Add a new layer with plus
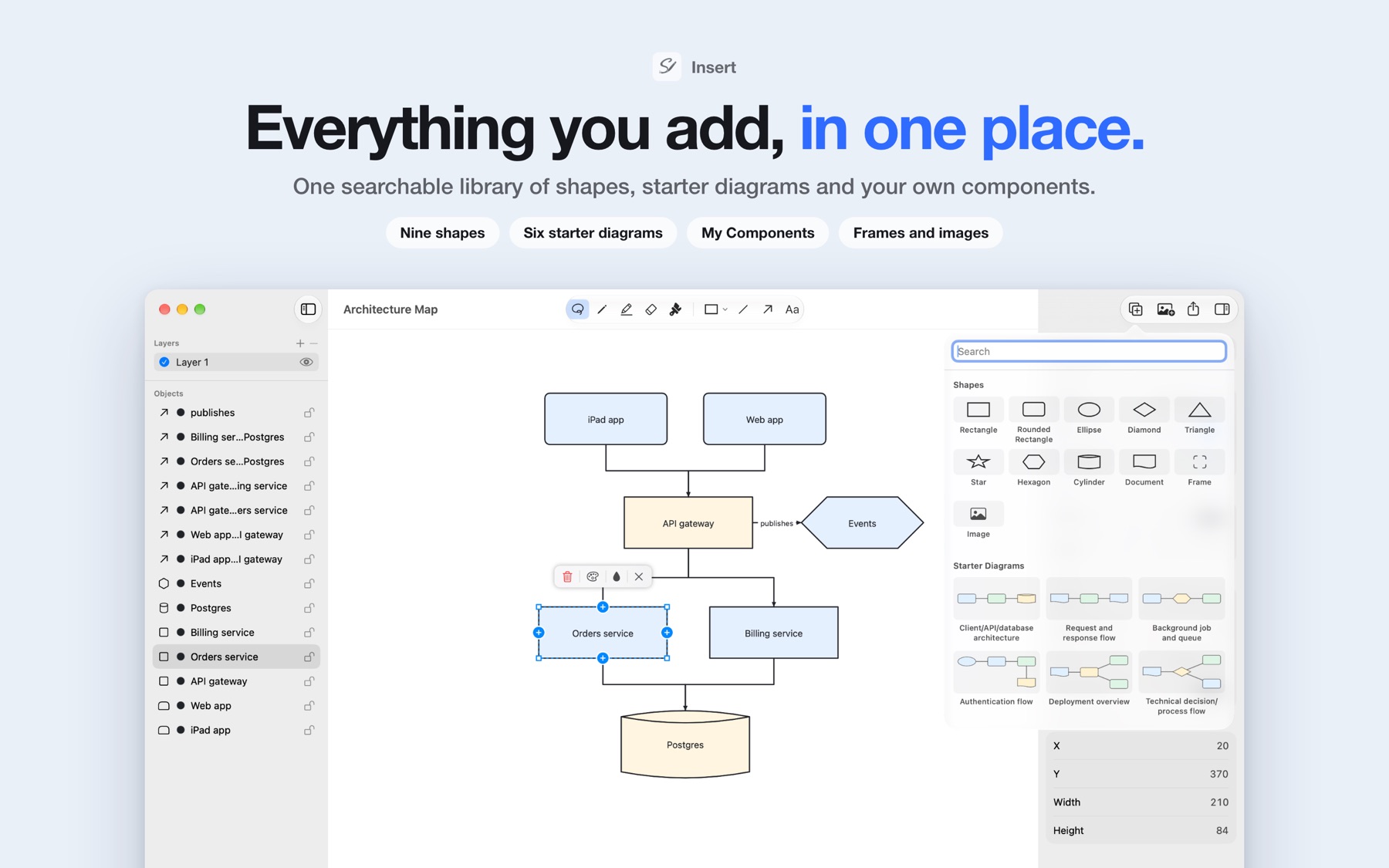 coord(300,343)
